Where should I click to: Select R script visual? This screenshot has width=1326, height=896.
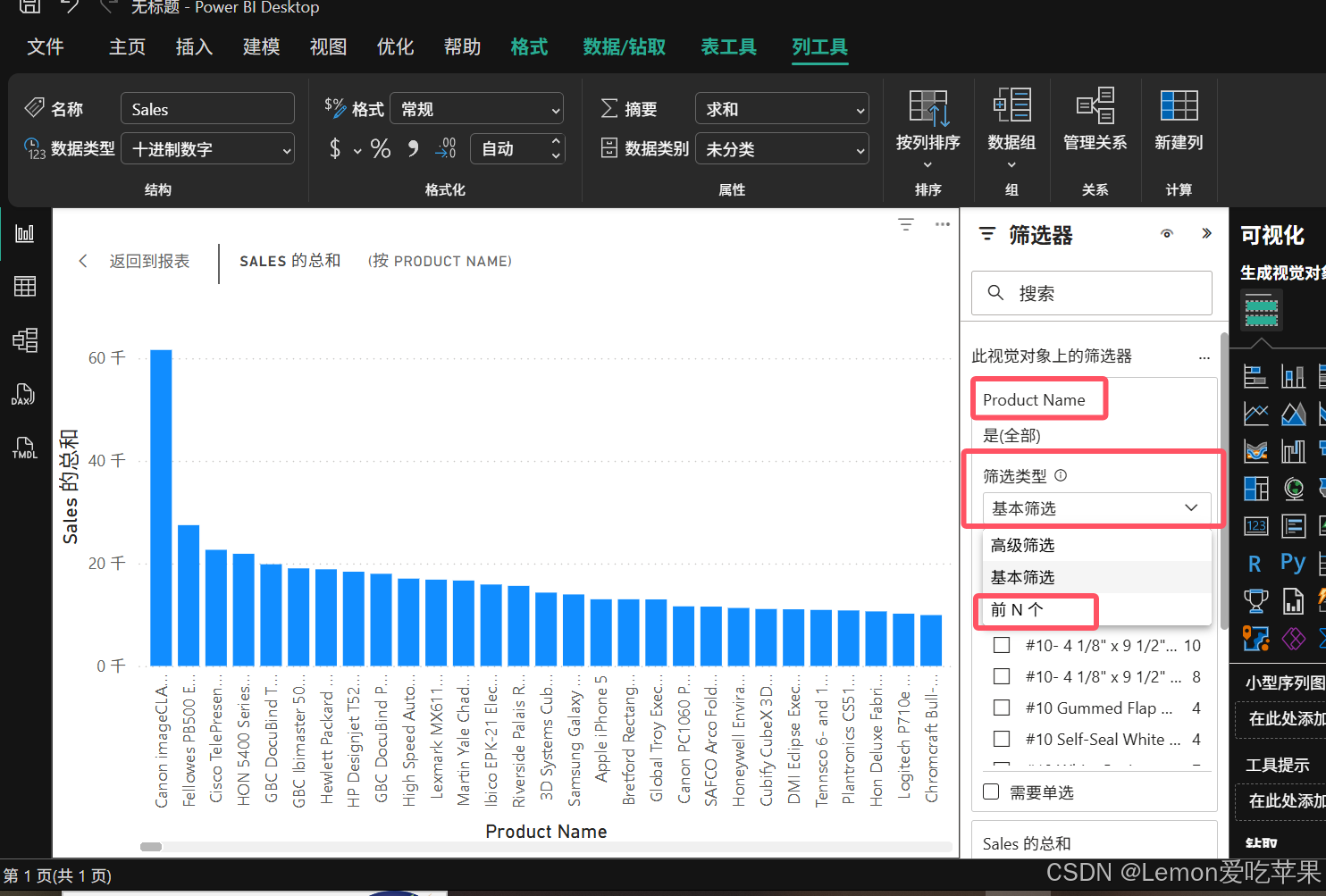[1255, 564]
